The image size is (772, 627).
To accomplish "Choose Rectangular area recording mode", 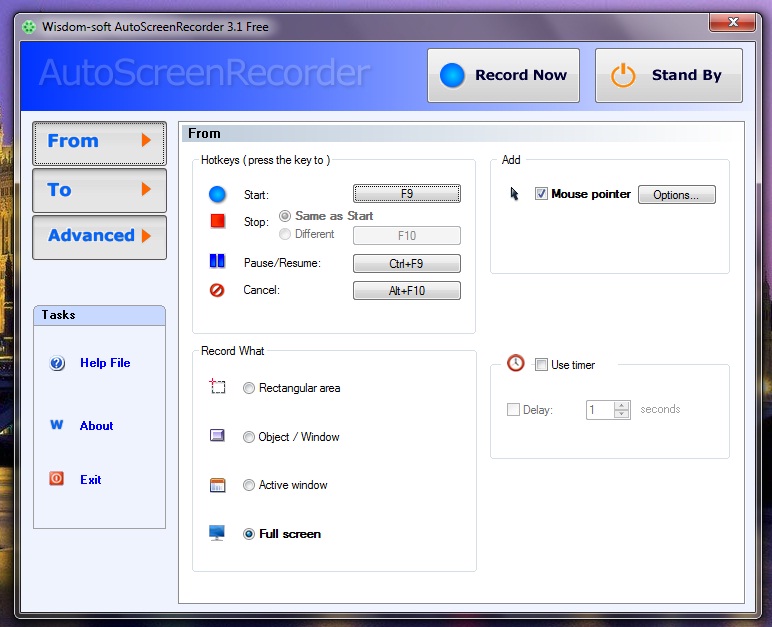I will coord(249,388).
